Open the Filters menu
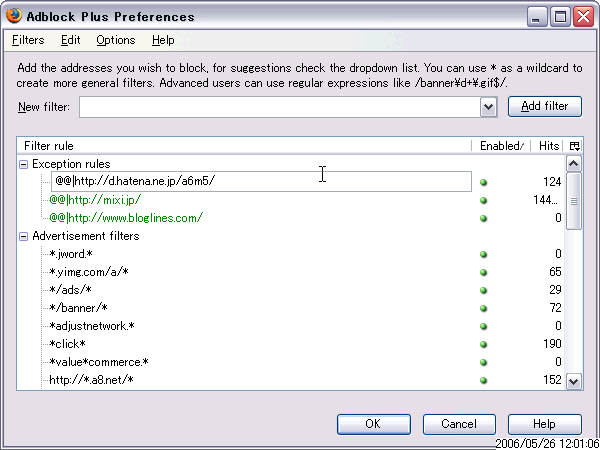 pyautogui.click(x=28, y=40)
